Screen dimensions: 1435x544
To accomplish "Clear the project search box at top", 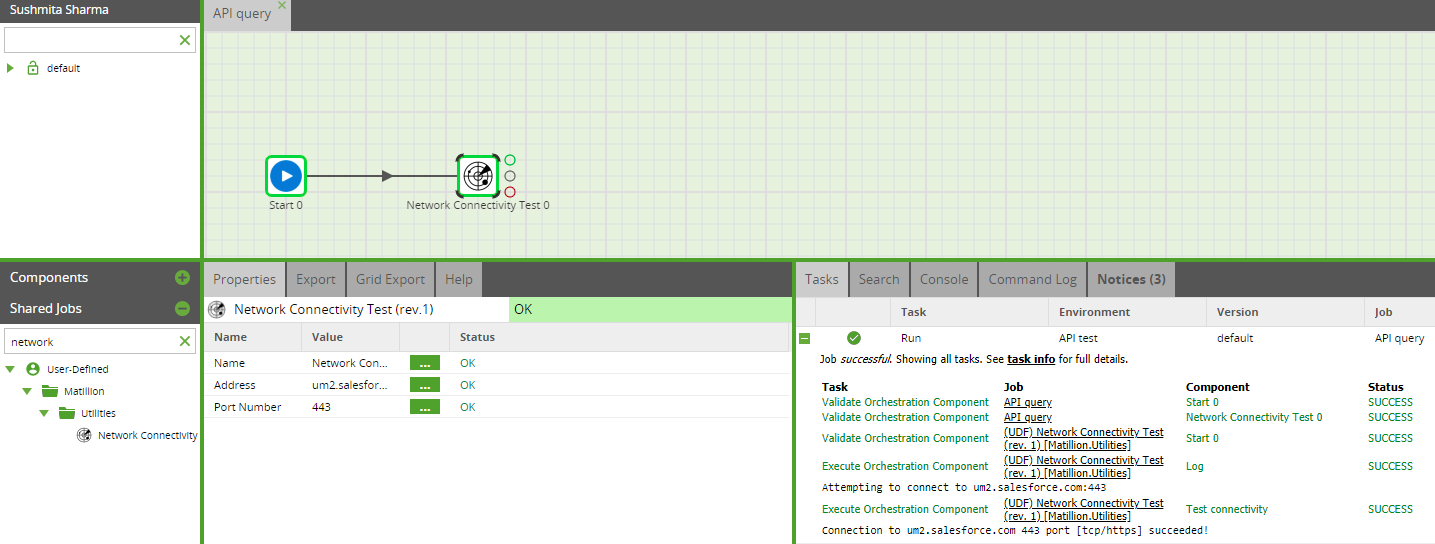I will (x=185, y=40).
